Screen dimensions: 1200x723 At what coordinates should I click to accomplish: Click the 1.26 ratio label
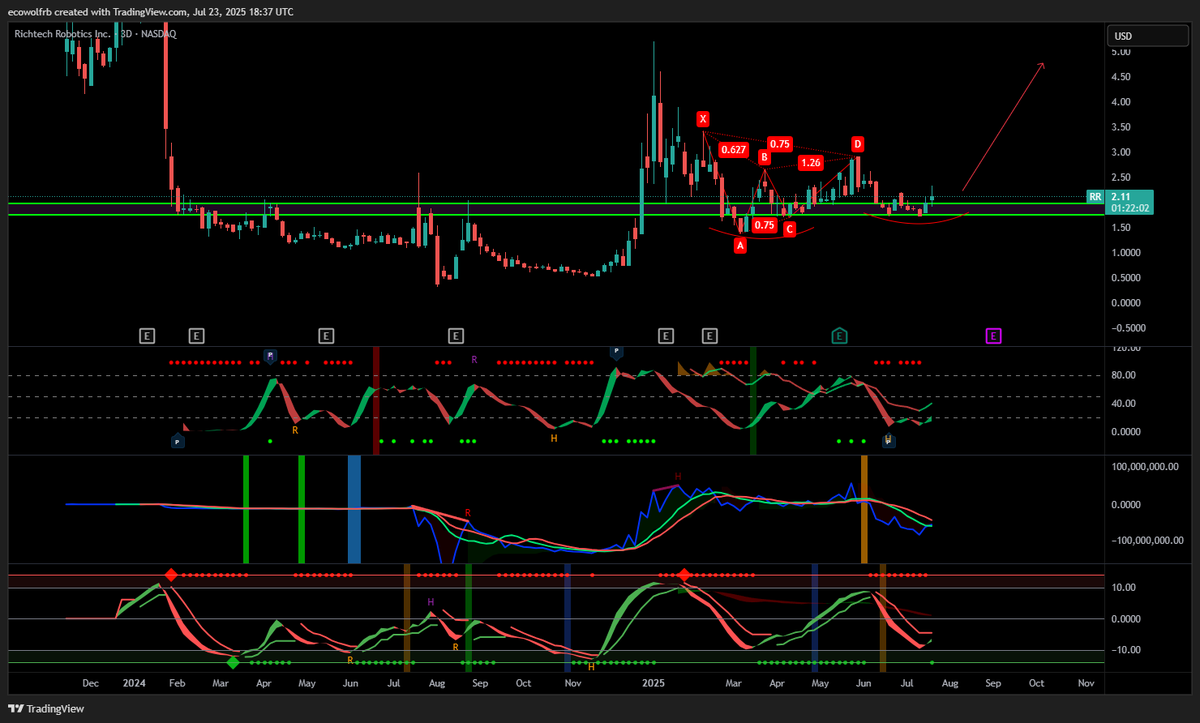point(811,162)
